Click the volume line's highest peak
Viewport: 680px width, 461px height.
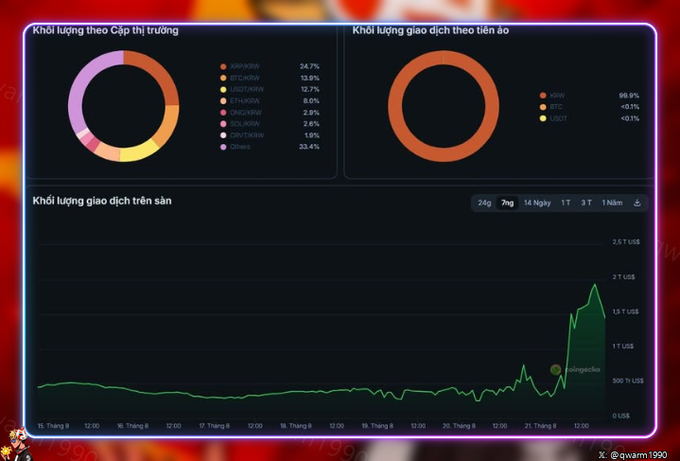coord(595,284)
